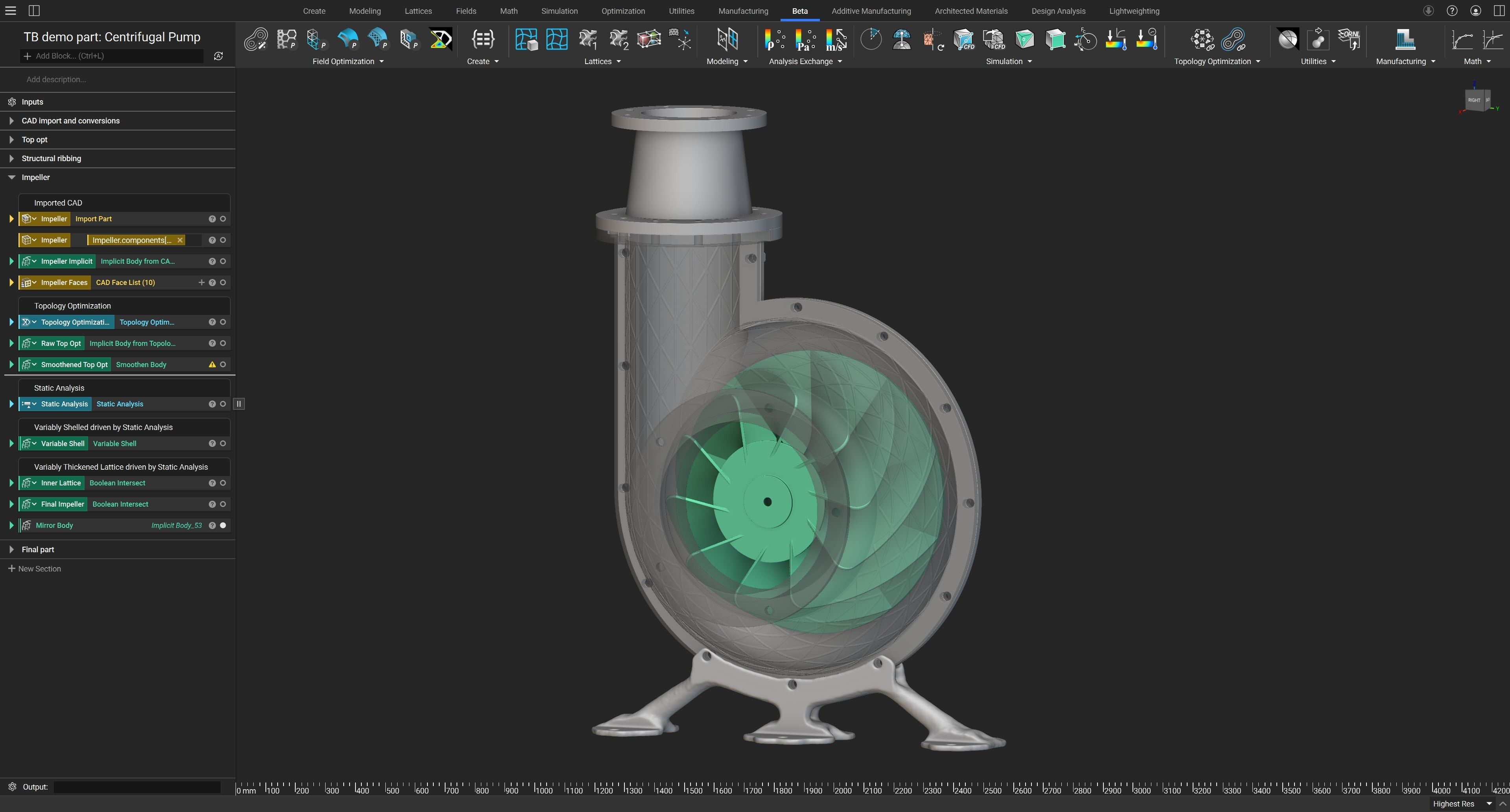This screenshot has width=1510, height=812.
Task: Toggle visibility circle for Static Analysis block
Action: 223,404
